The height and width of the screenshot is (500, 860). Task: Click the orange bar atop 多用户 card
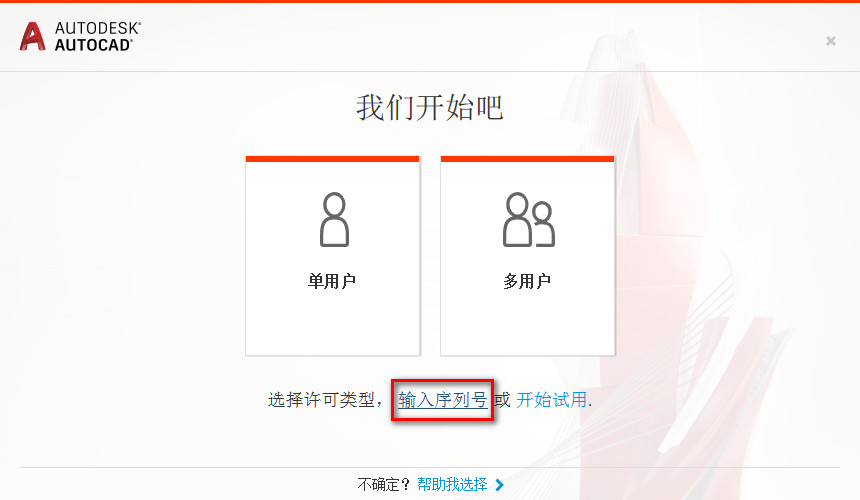(x=527, y=159)
